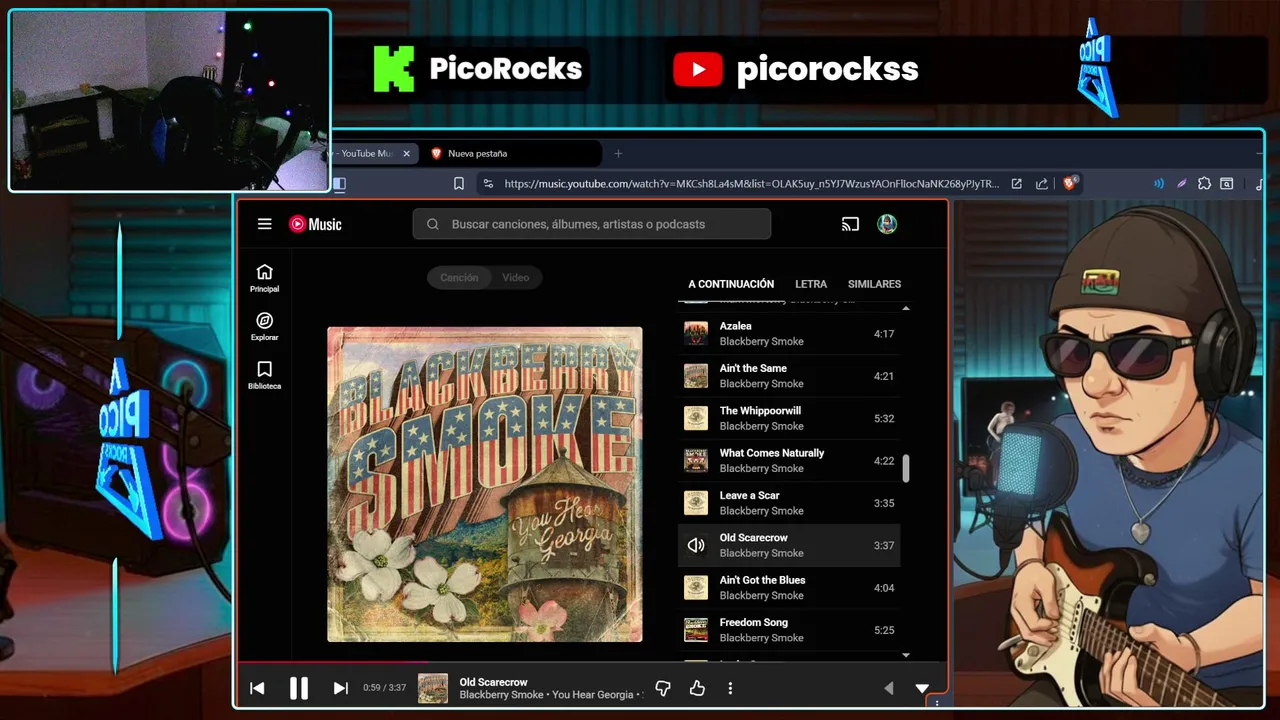Skip to previous track
This screenshot has height=720, width=1280.
(x=257, y=688)
